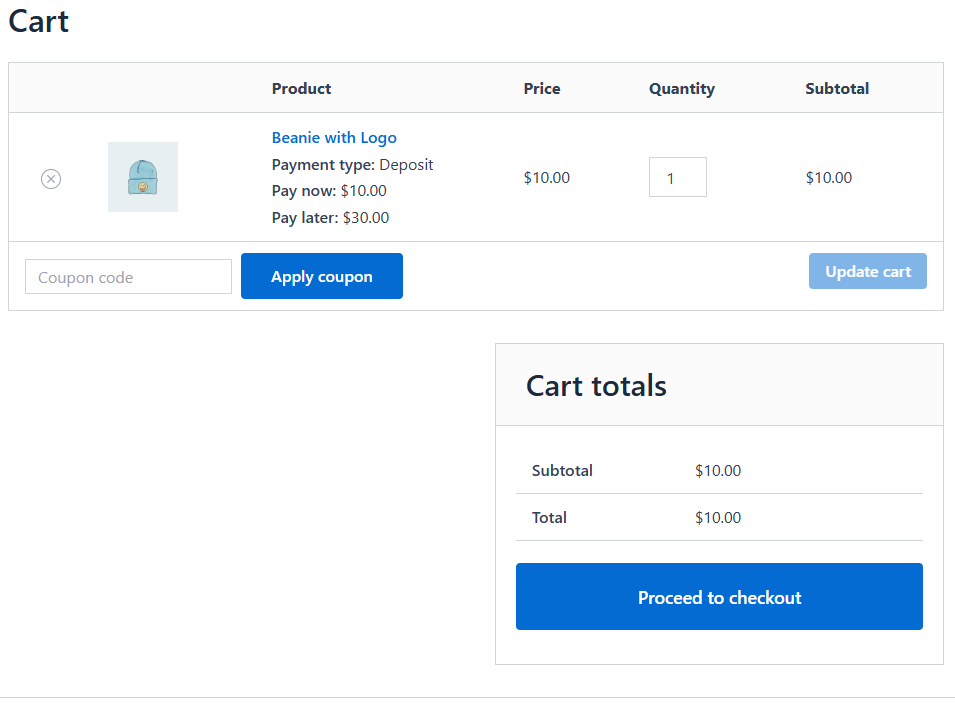
Task: Click Proceed to checkout
Action: (719, 596)
